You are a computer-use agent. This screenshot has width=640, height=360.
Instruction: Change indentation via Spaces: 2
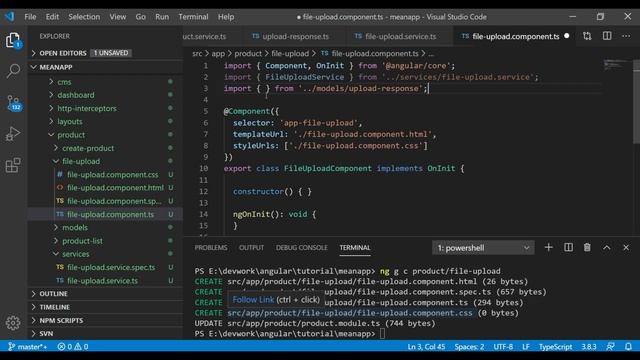click(469, 347)
